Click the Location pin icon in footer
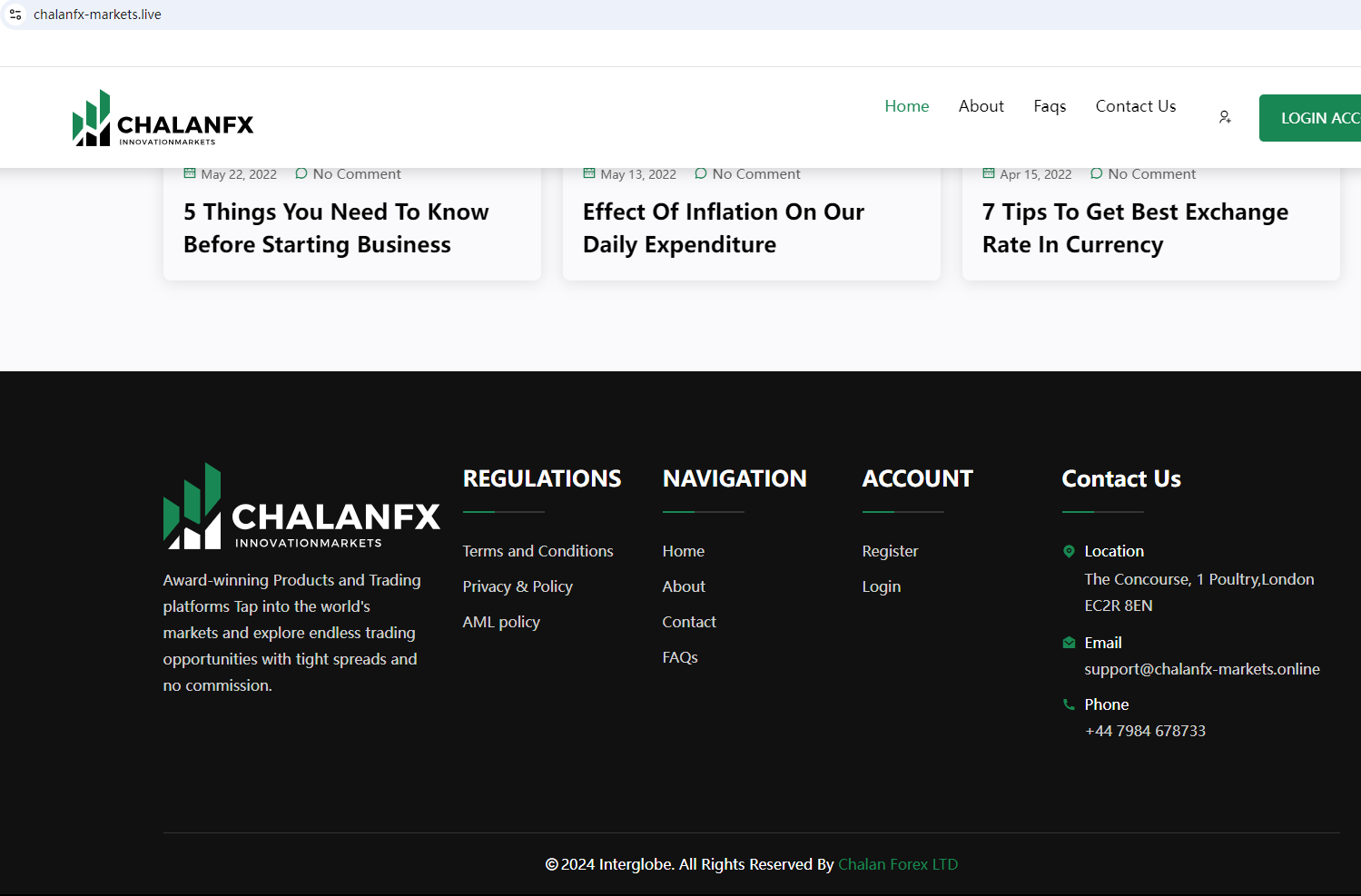The image size is (1361, 896). [1069, 551]
